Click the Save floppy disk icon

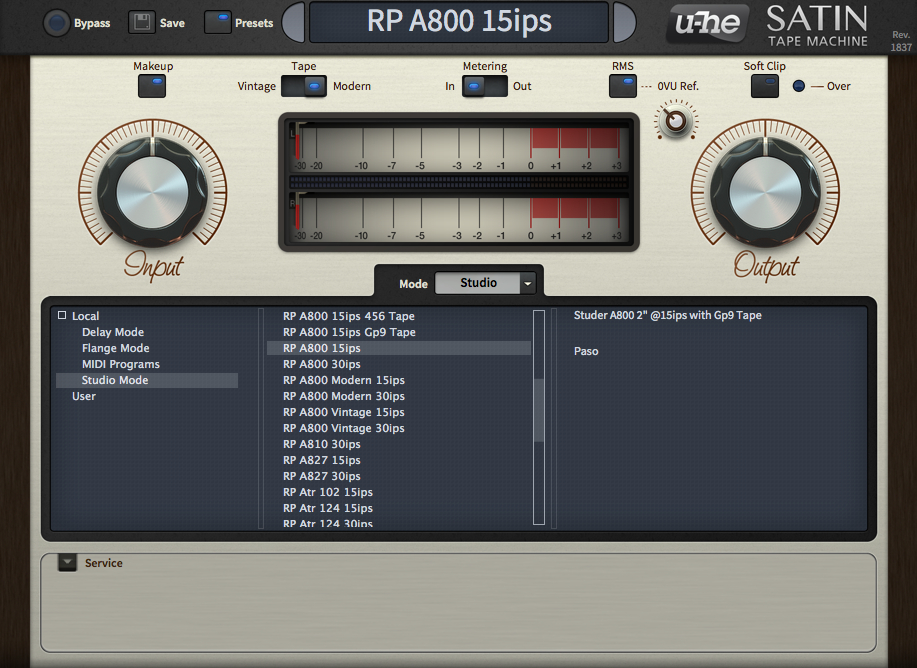click(142, 23)
